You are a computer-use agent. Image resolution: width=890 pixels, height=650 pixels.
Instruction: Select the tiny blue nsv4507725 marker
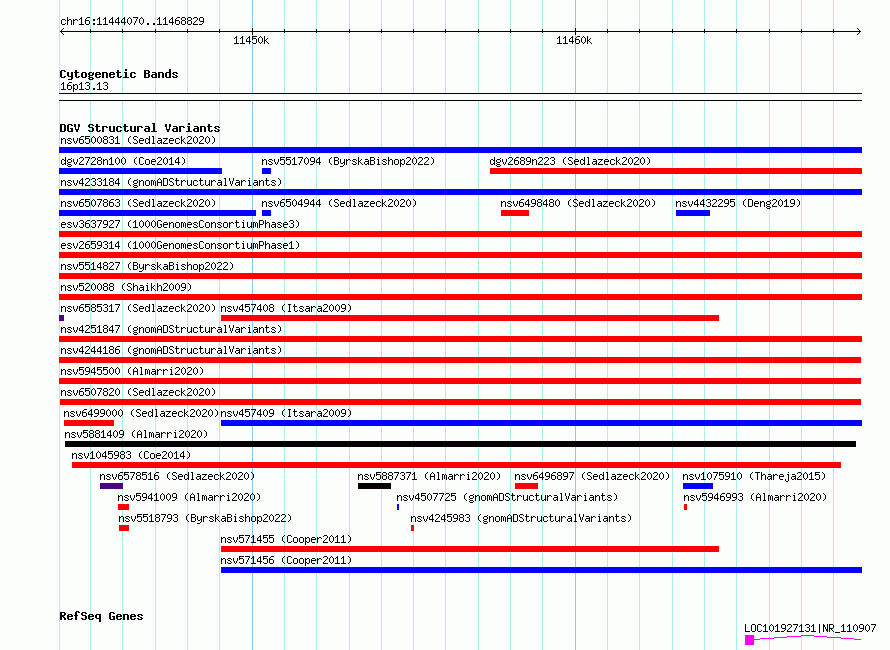point(398,507)
